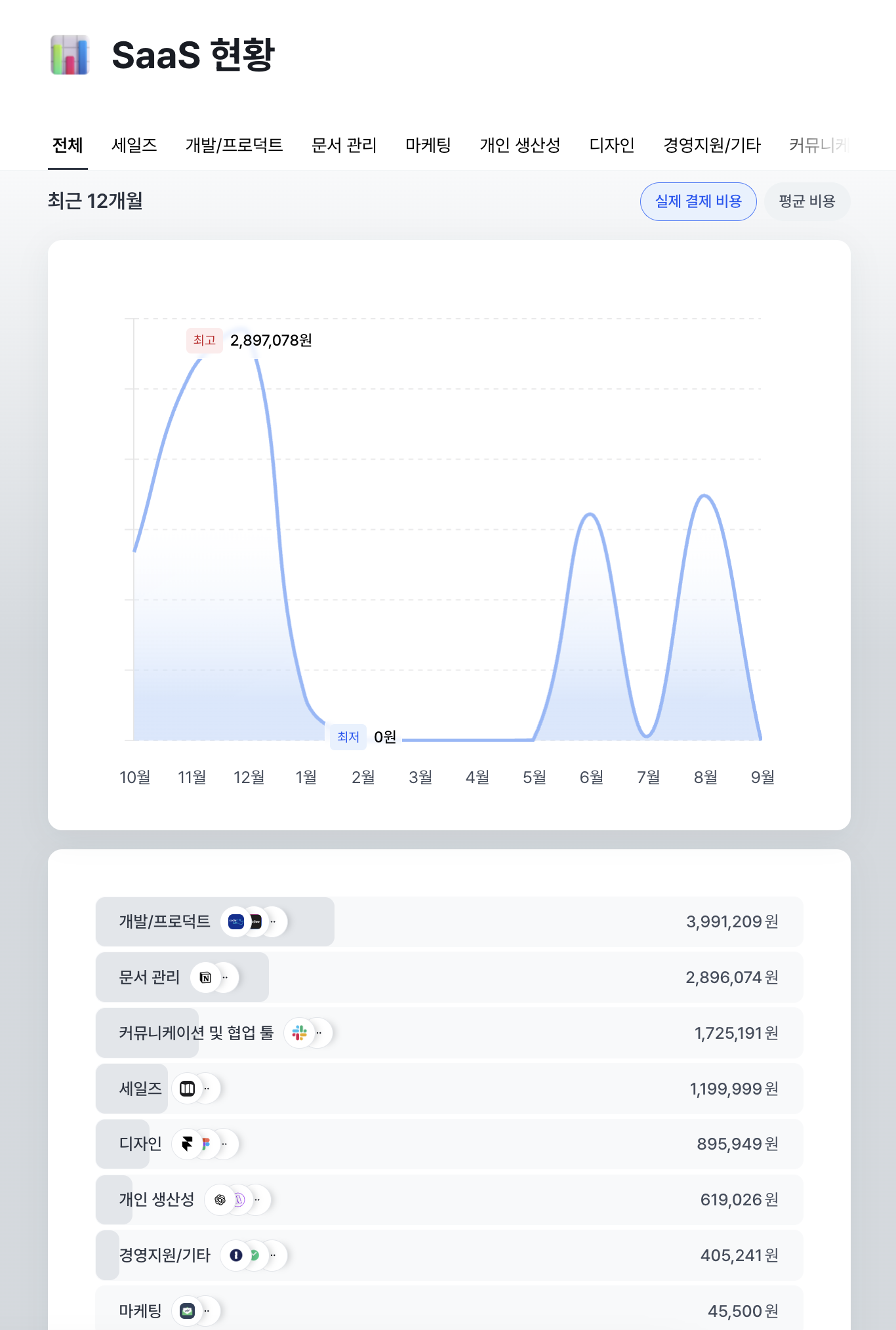Click the navy app icon in 마케팅 row
Viewport: 896px width, 1330px height.
pyautogui.click(x=187, y=1311)
